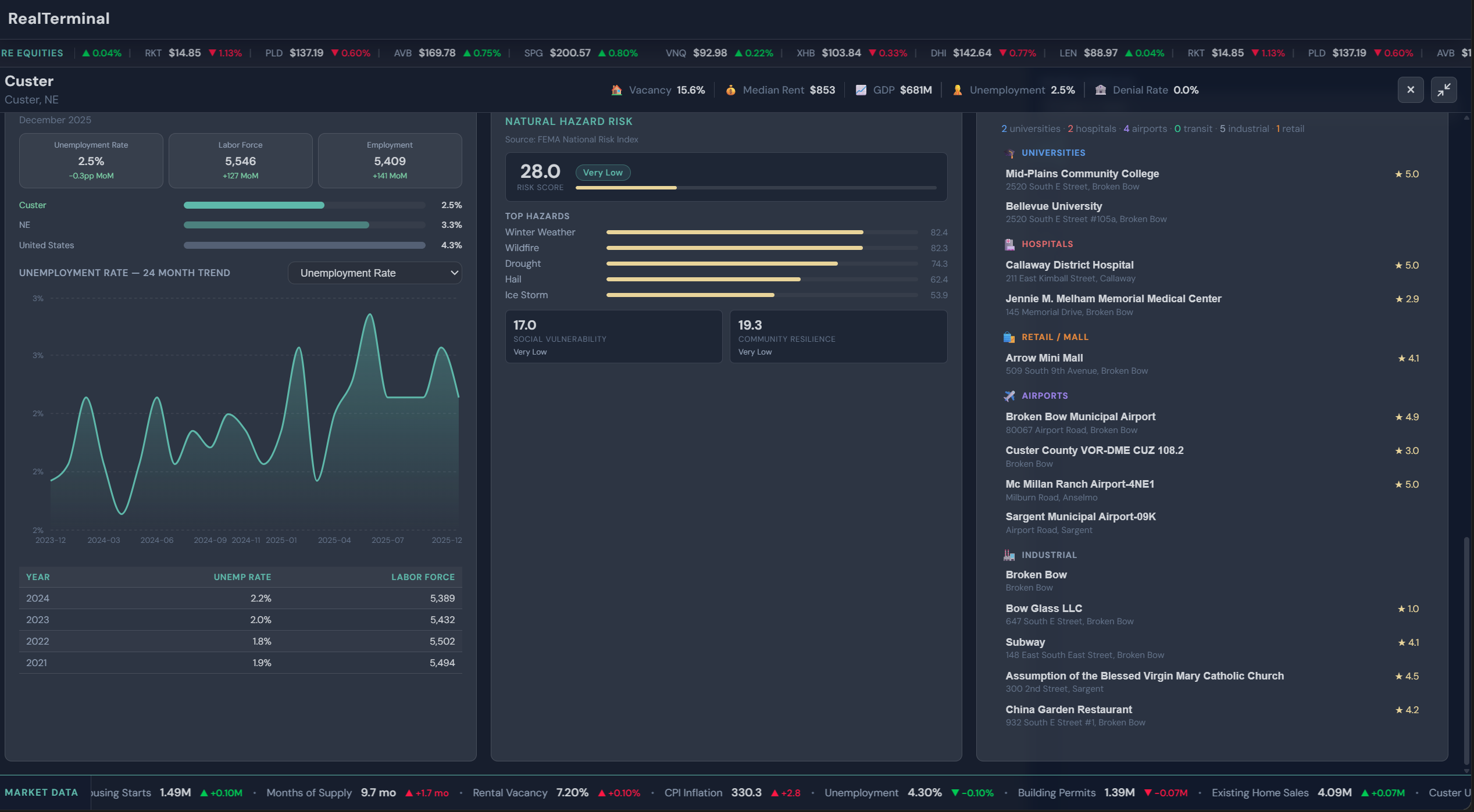Click the risk score progress bar
The height and width of the screenshot is (812, 1474).
click(x=755, y=188)
